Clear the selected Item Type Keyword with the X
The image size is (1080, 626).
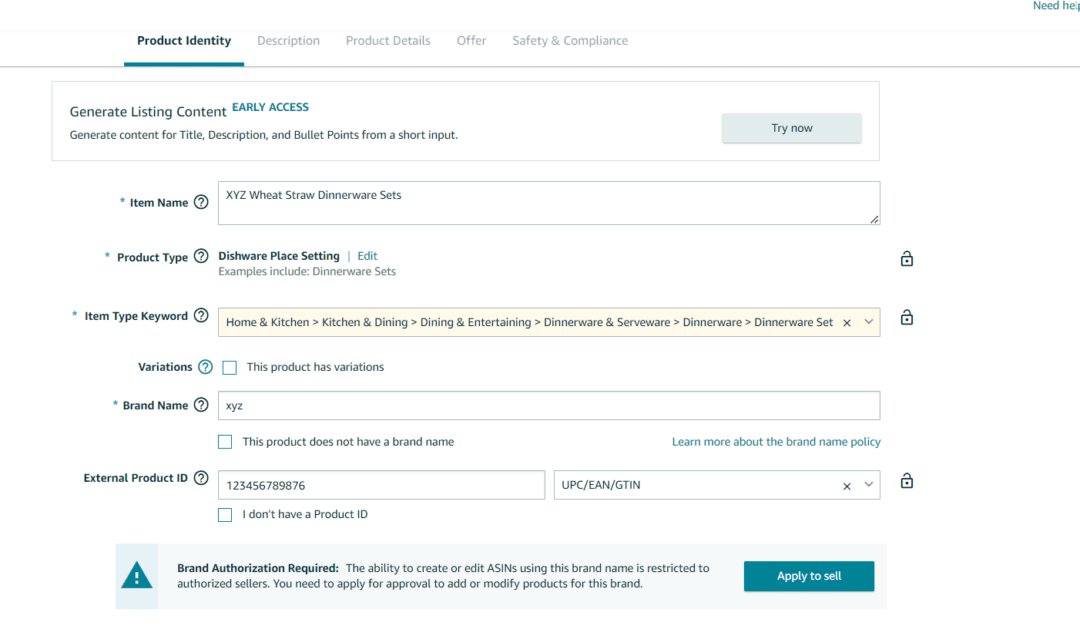846,322
